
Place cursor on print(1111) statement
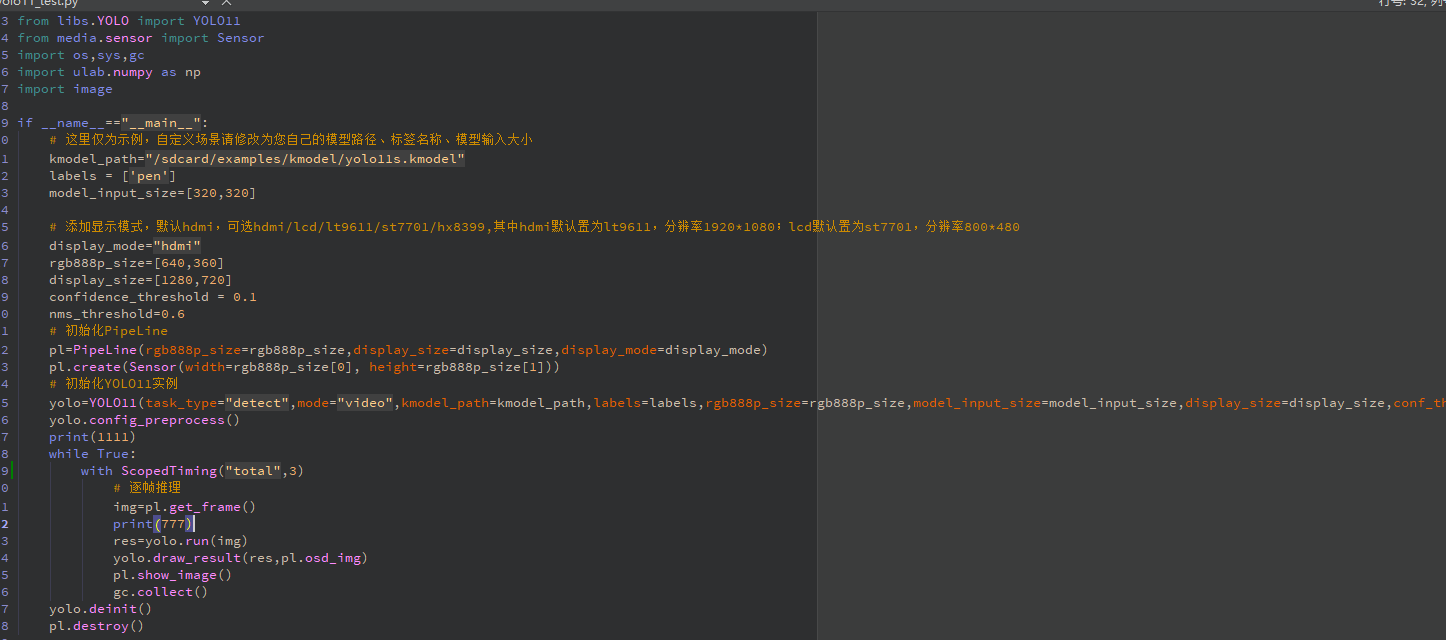pyautogui.click(x=91, y=437)
